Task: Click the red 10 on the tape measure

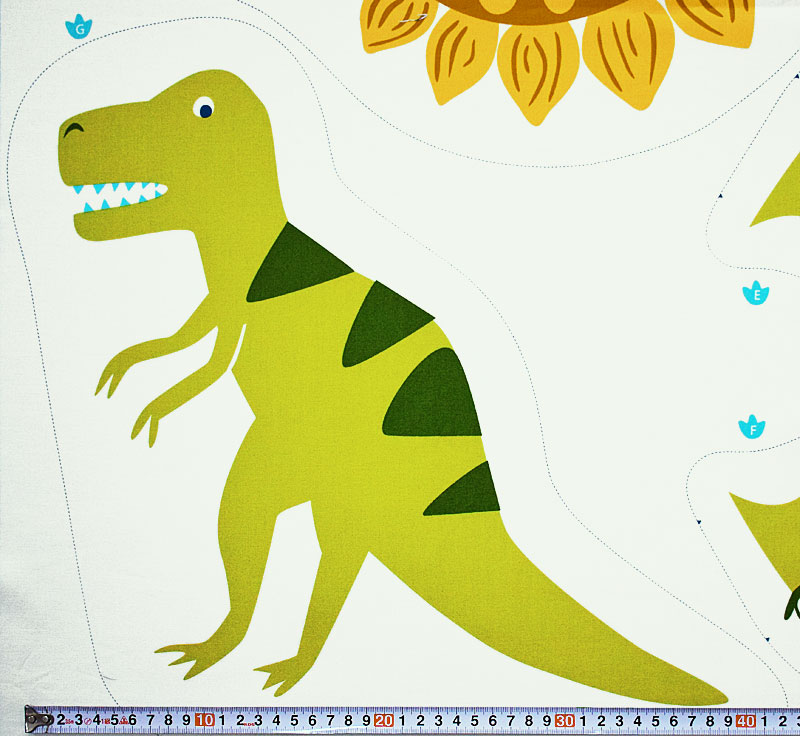Action: [205, 720]
